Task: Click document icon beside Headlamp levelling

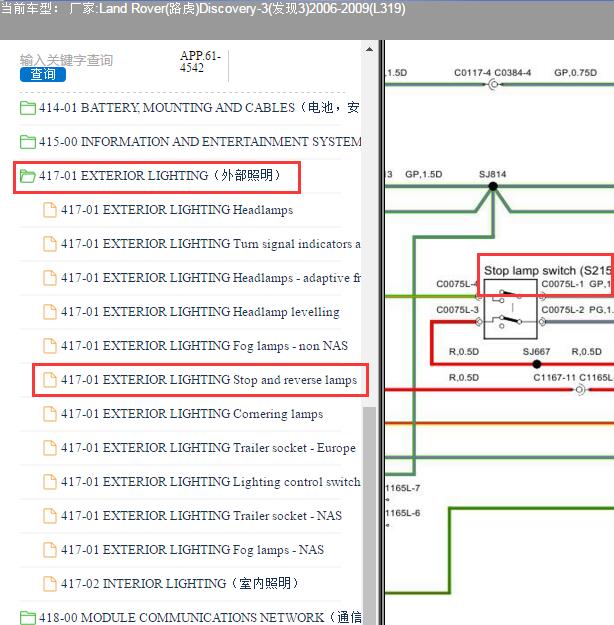Action: pos(49,312)
